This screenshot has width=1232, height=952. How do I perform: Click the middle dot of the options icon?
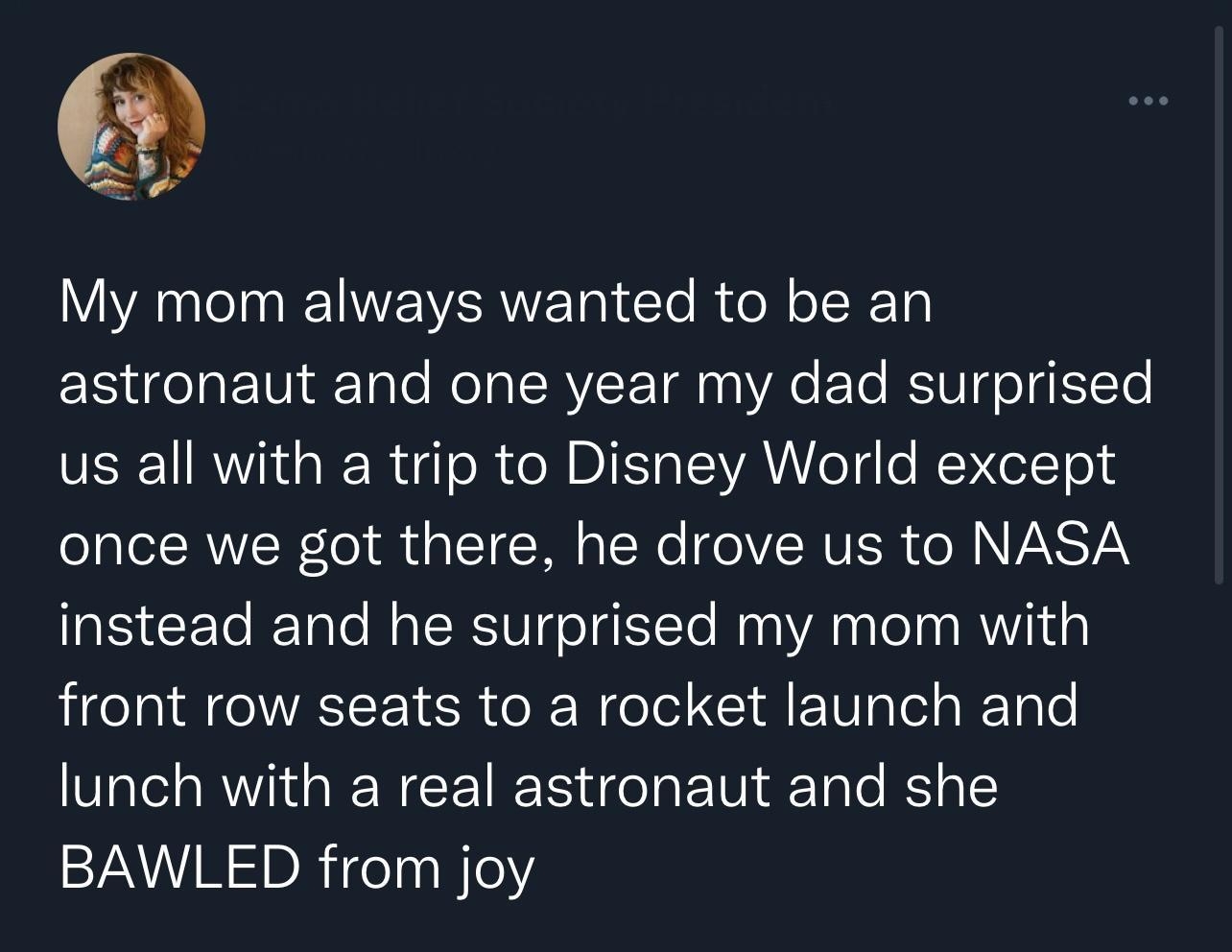click(1149, 101)
